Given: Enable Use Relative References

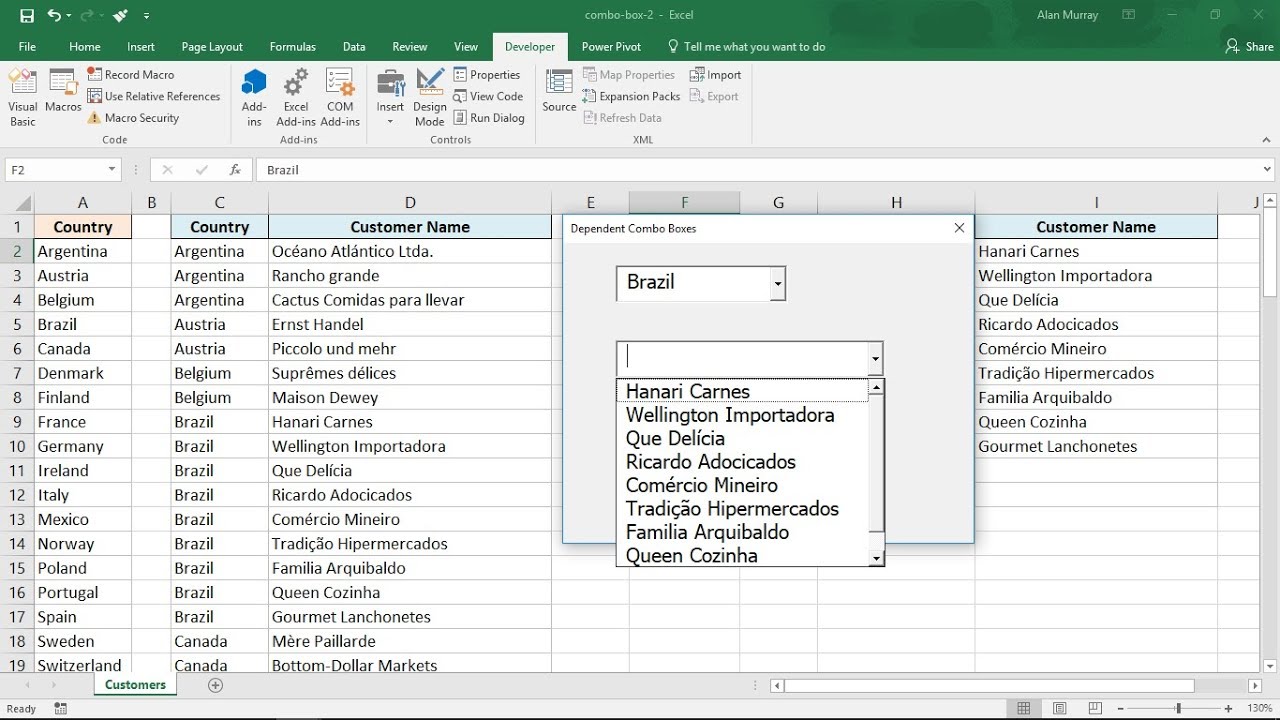Looking at the screenshot, I should [x=155, y=96].
